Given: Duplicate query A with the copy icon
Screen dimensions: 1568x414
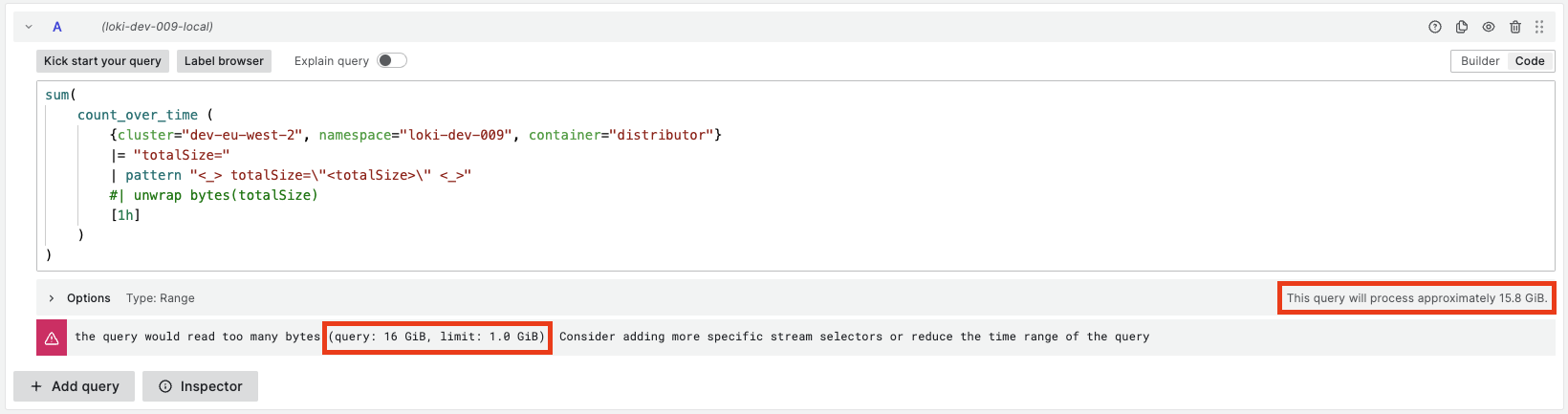Looking at the screenshot, I should tap(1462, 27).
